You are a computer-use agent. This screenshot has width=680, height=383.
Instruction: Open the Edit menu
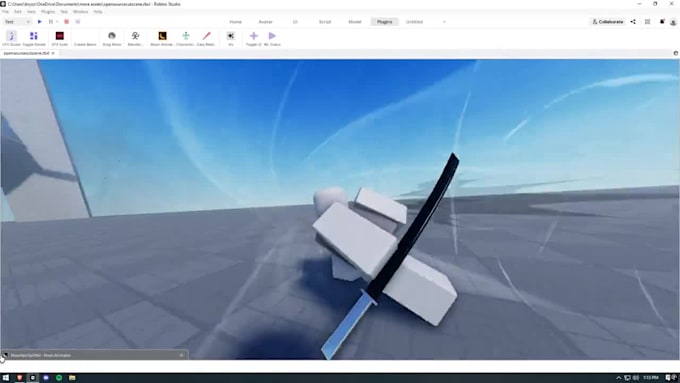tap(18, 12)
